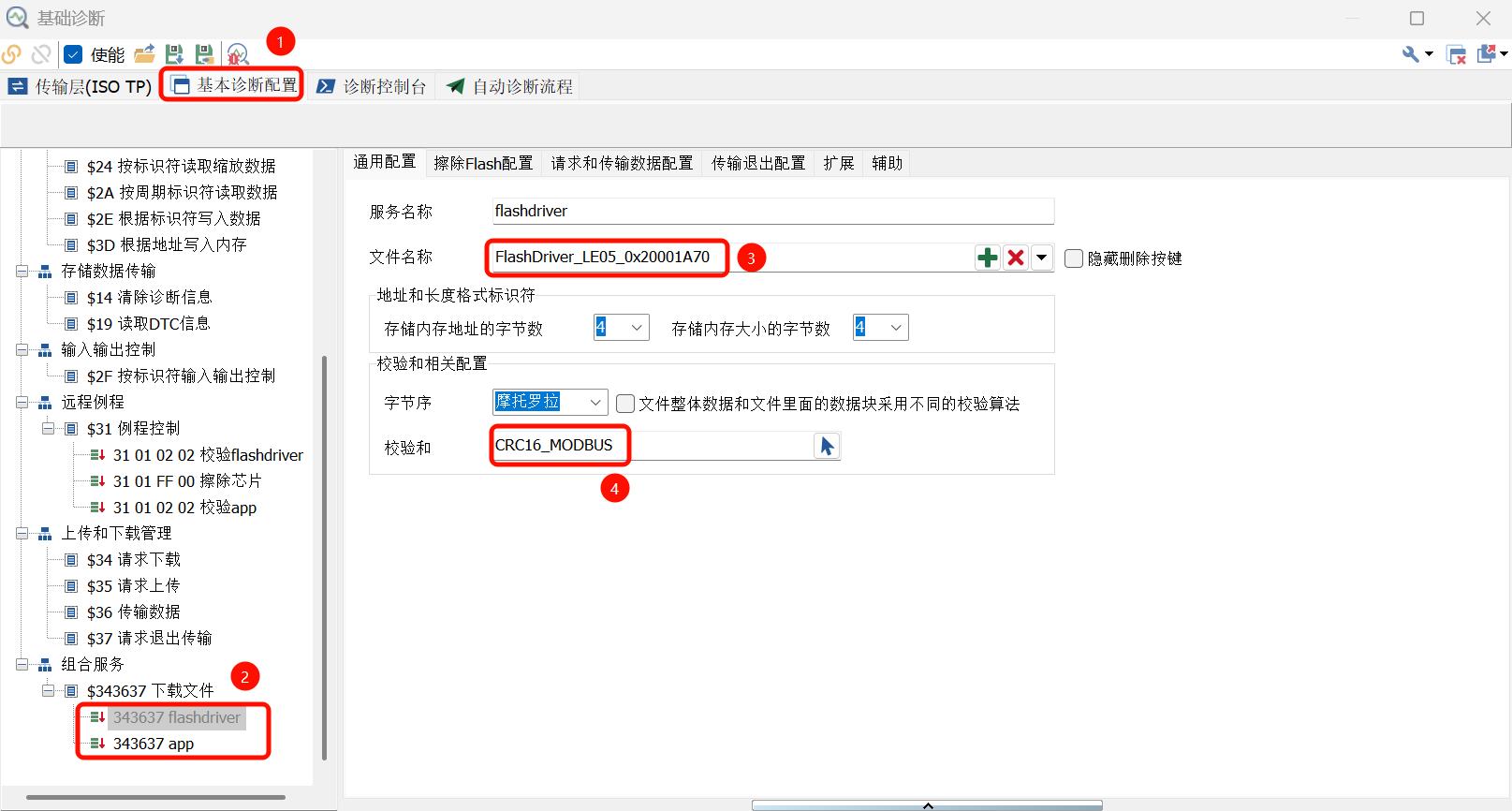Viewport: 1512px width, 811px height.
Task: Switch to 传输层(ISO TP) tab
Action: (80, 86)
